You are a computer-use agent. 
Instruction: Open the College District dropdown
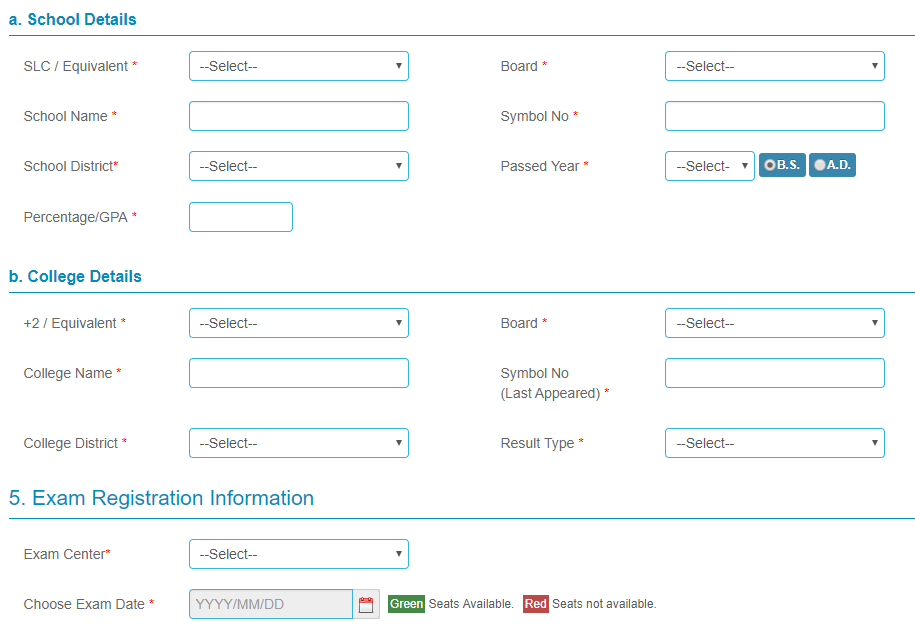[x=298, y=443]
